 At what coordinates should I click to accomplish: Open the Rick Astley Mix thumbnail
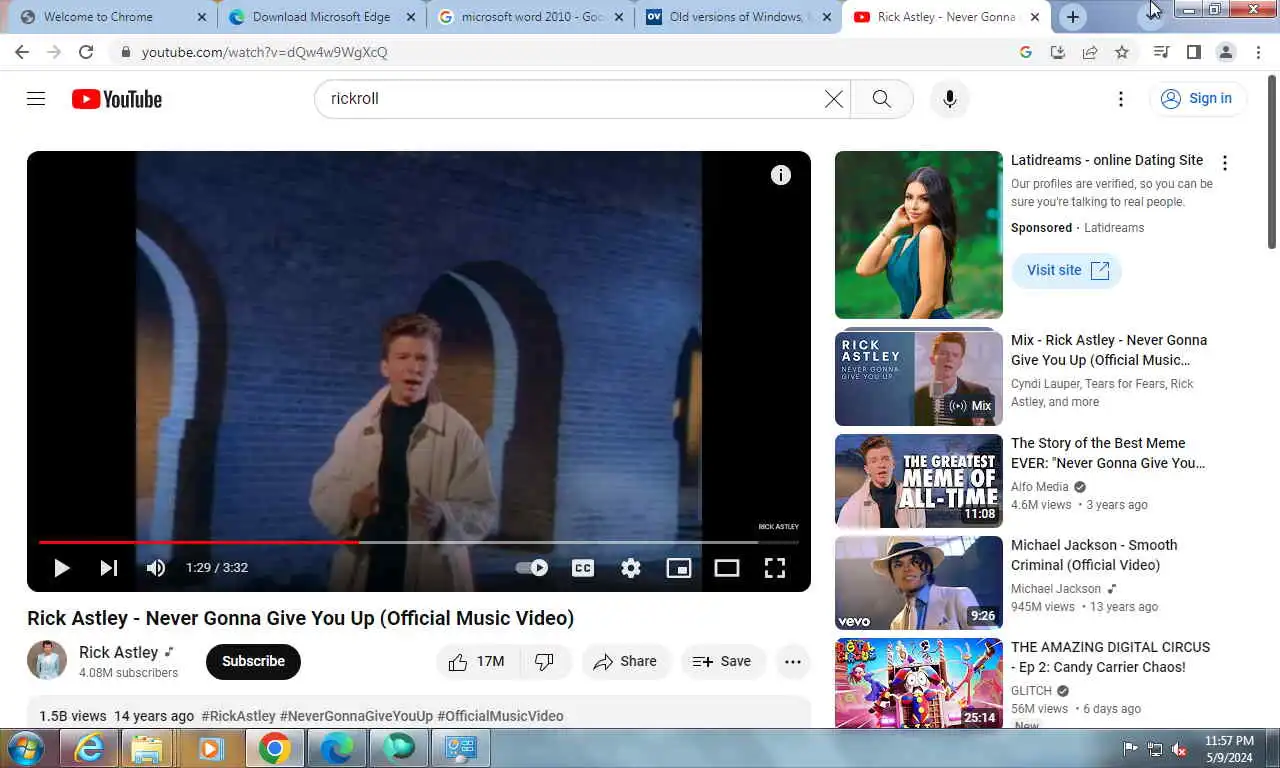(x=918, y=378)
